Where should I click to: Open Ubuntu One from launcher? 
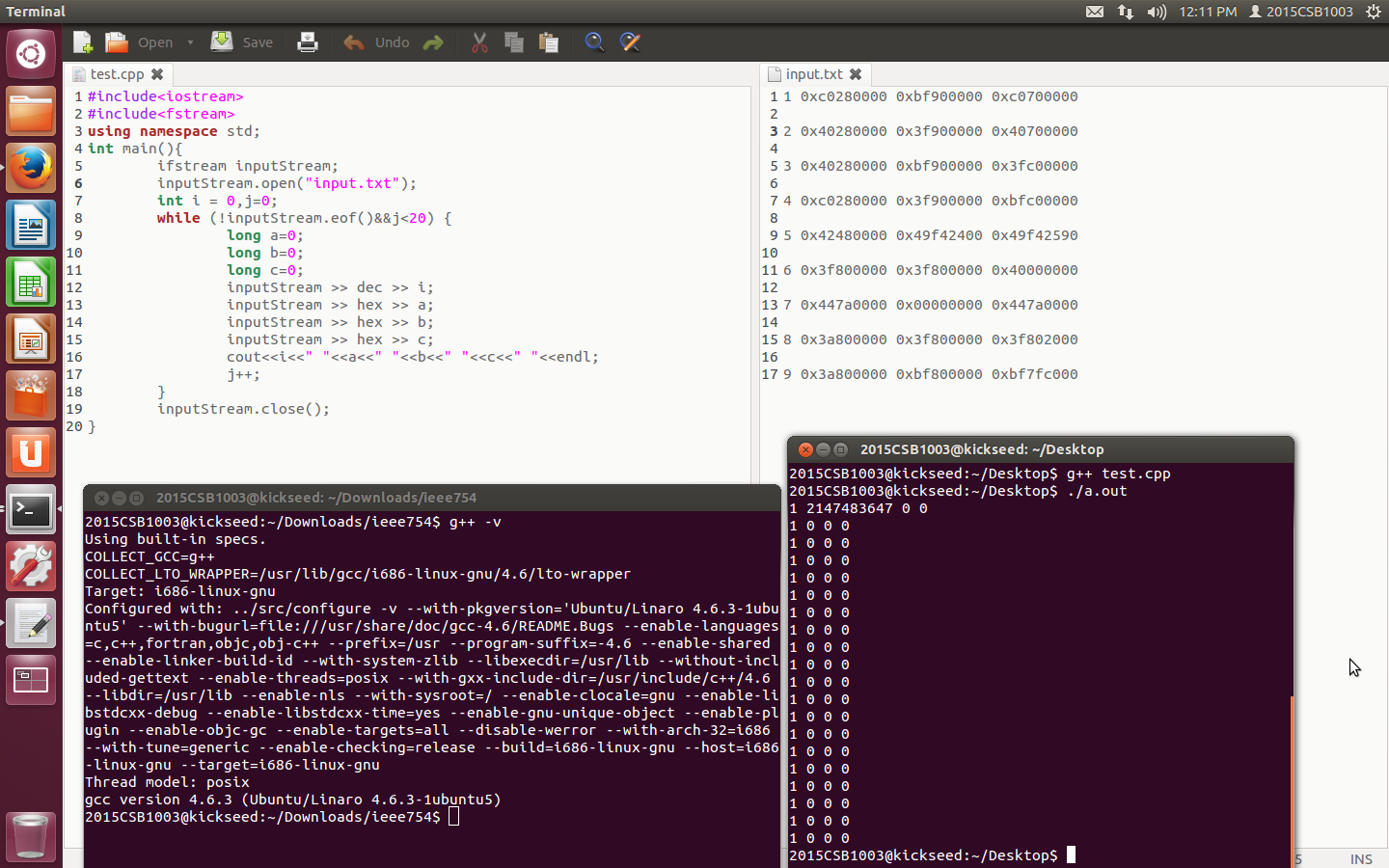(x=31, y=453)
